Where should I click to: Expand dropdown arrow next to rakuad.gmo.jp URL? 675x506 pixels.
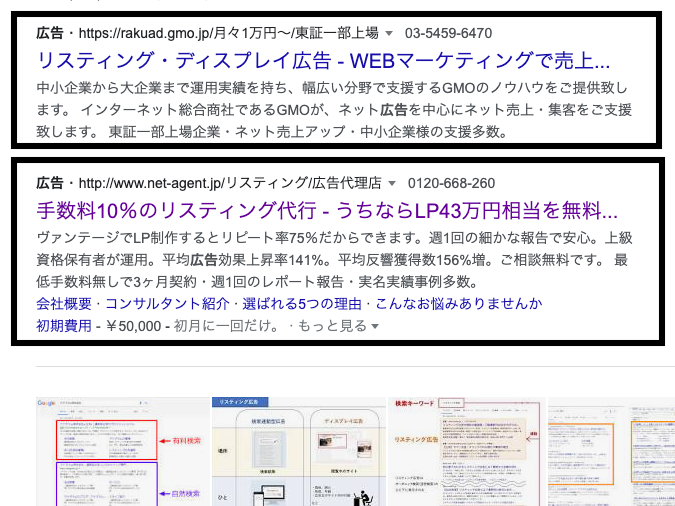[x=389, y=33]
